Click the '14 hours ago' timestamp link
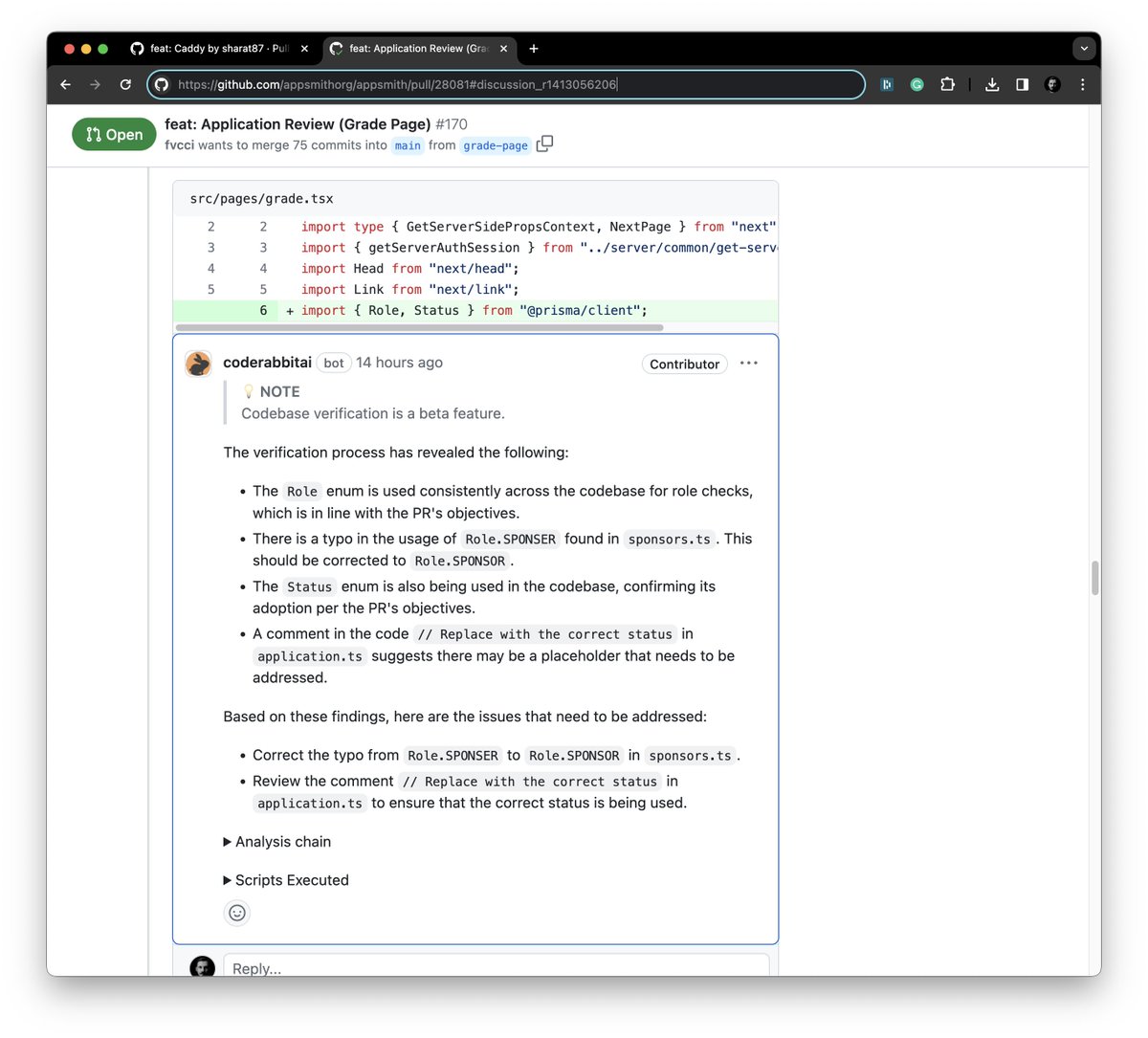Viewport: 1148px width, 1038px height. (x=399, y=363)
